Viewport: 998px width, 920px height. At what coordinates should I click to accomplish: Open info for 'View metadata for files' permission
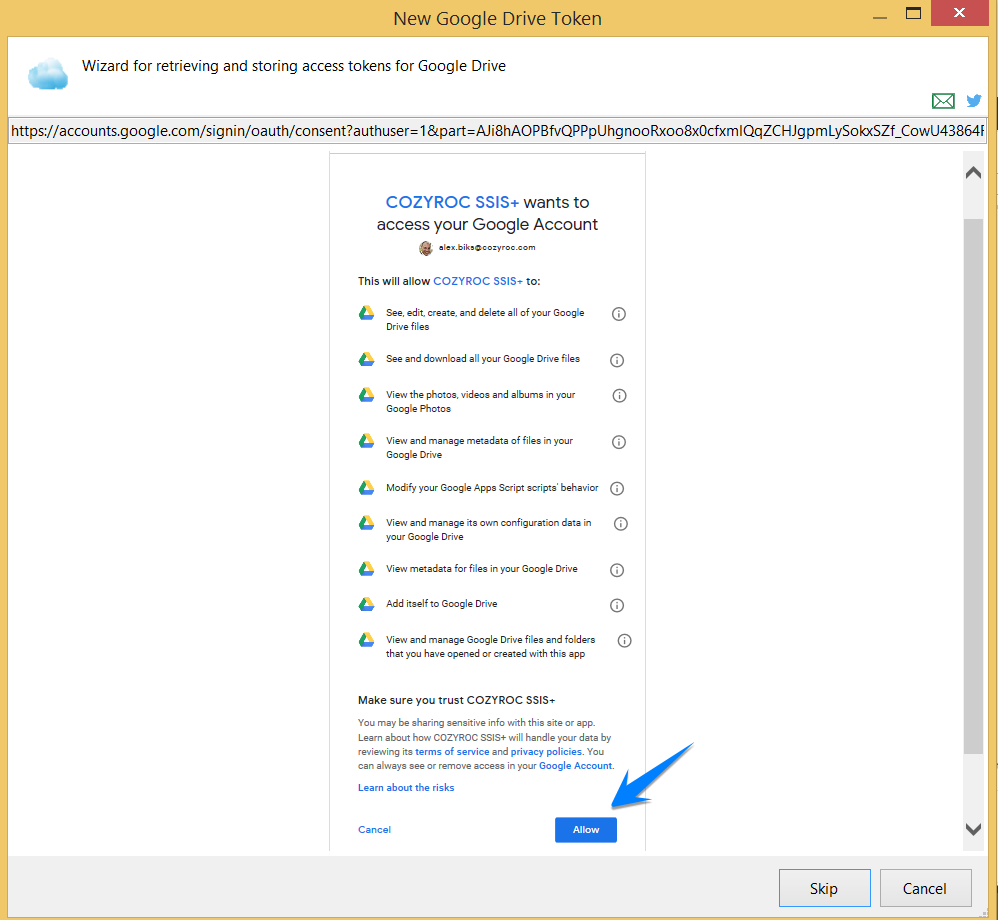(x=617, y=570)
